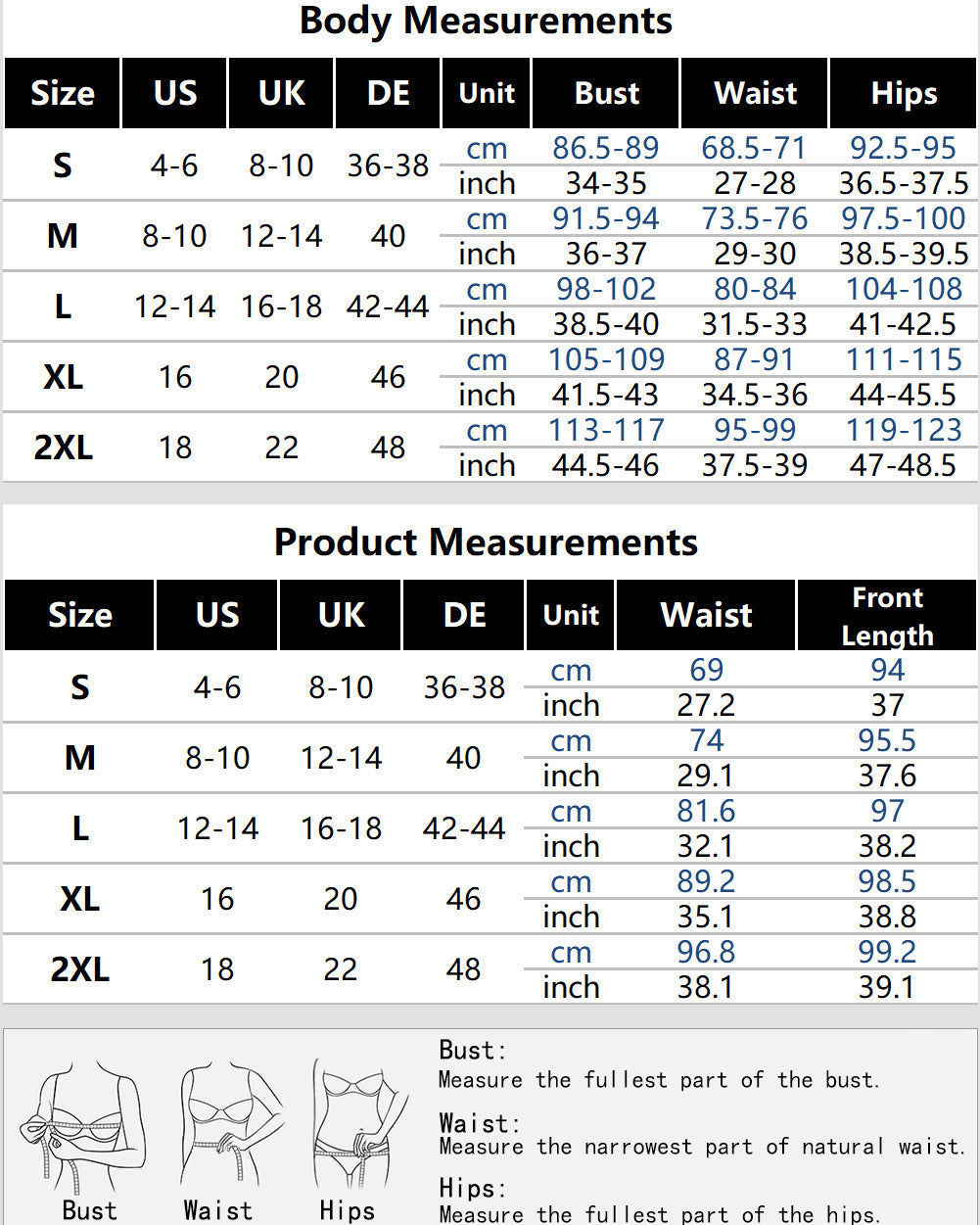Click the text 'Measure the narrowest part of natural waist'
The height and width of the screenshot is (1225, 980).
[x=700, y=1147]
